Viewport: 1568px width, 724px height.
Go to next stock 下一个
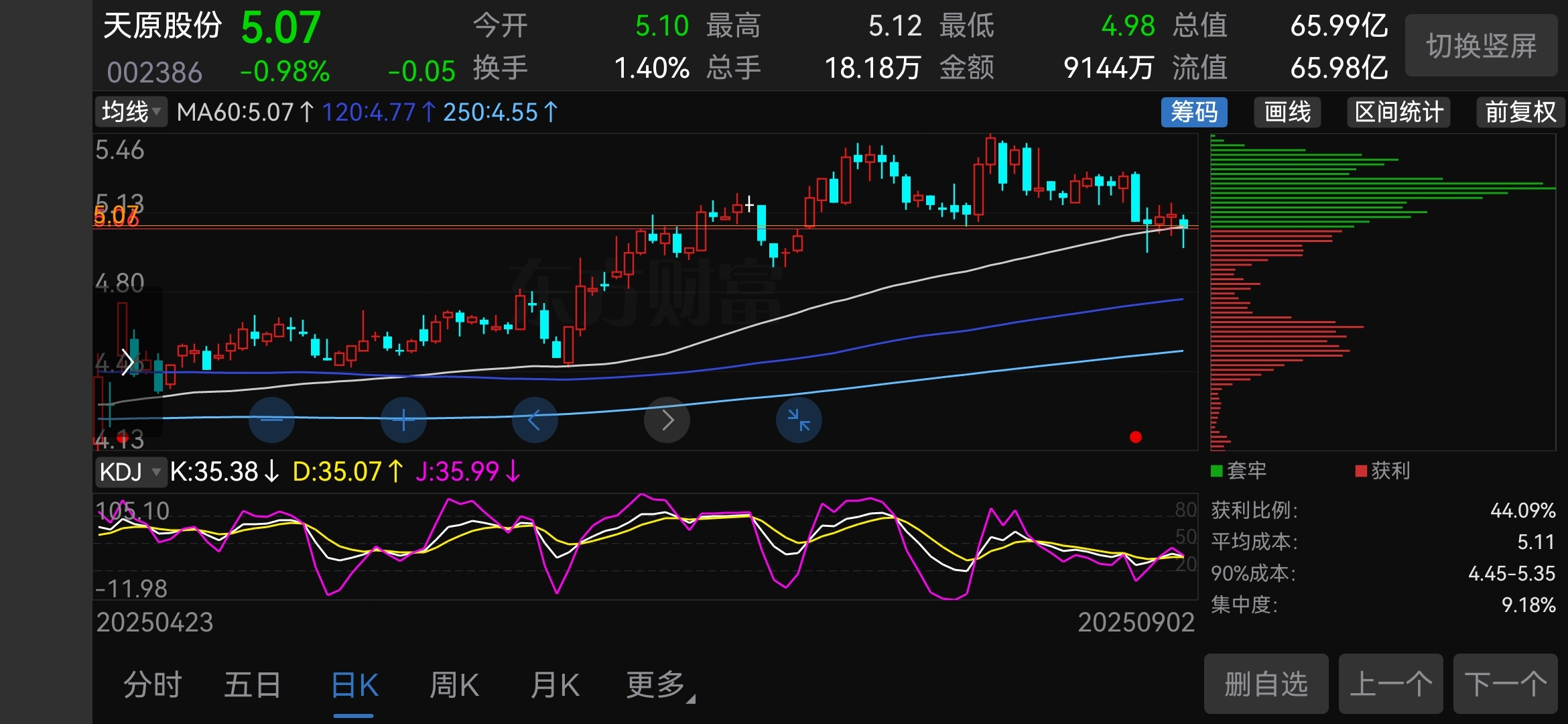[1505, 684]
